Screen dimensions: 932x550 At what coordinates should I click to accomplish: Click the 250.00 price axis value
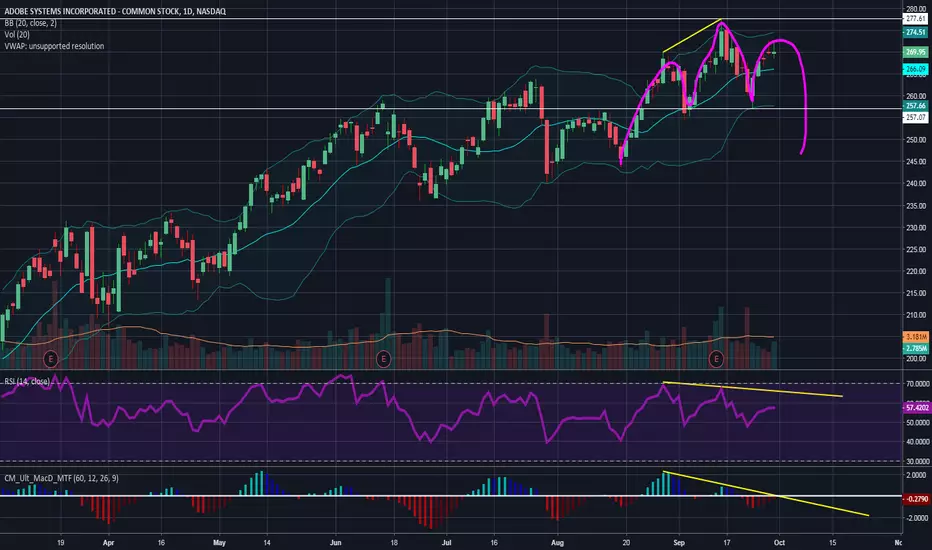coord(916,140)
